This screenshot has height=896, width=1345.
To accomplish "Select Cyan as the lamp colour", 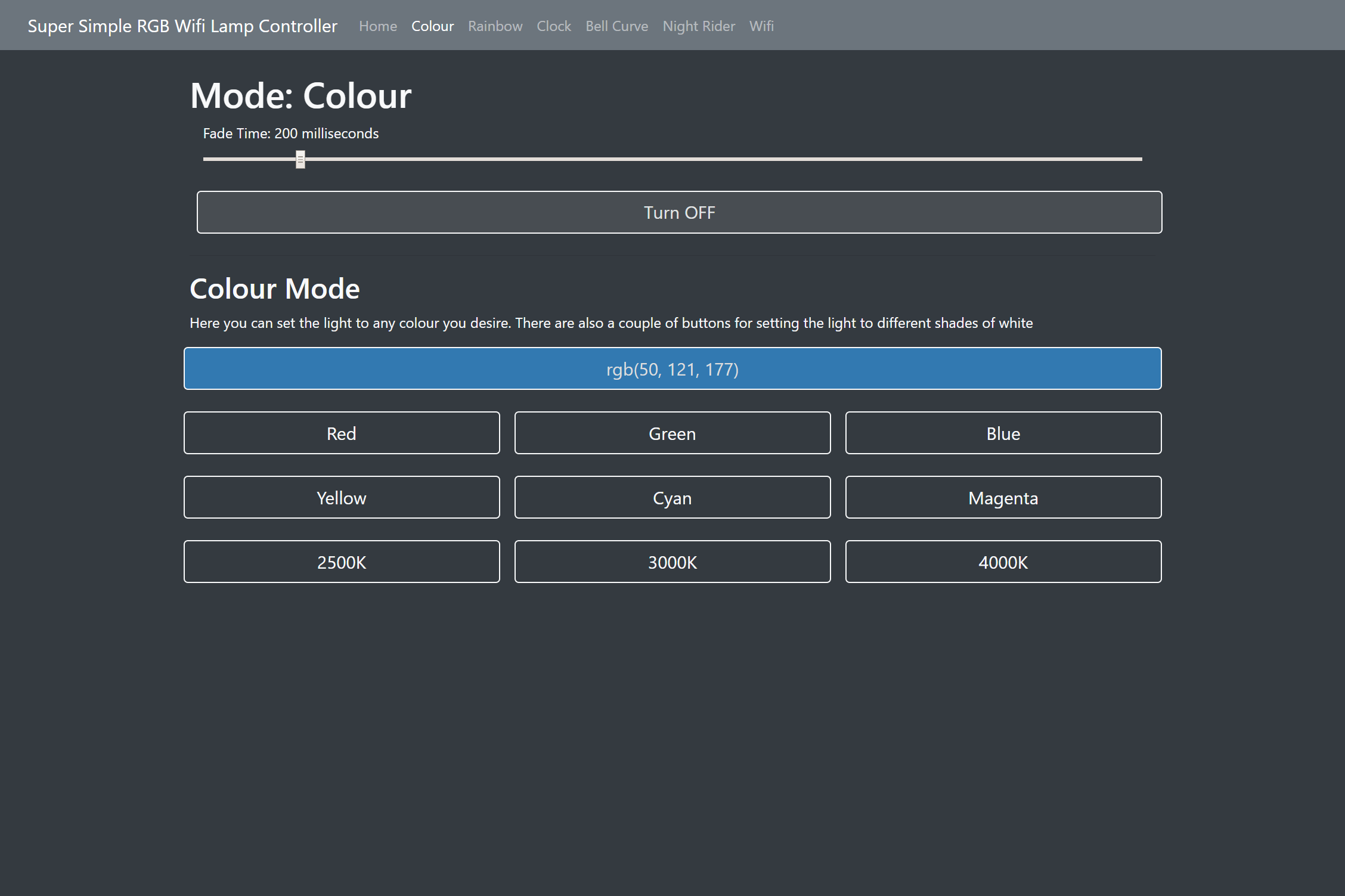I will (x=672, y=498).
